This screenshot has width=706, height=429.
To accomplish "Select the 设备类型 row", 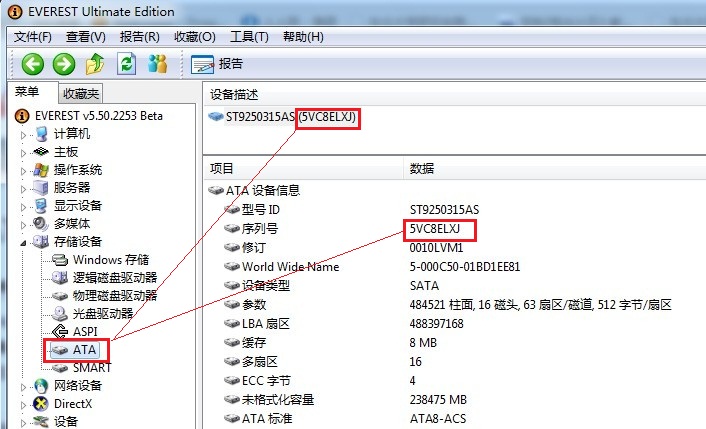I will pyautogui.click(x=266, y=286).
